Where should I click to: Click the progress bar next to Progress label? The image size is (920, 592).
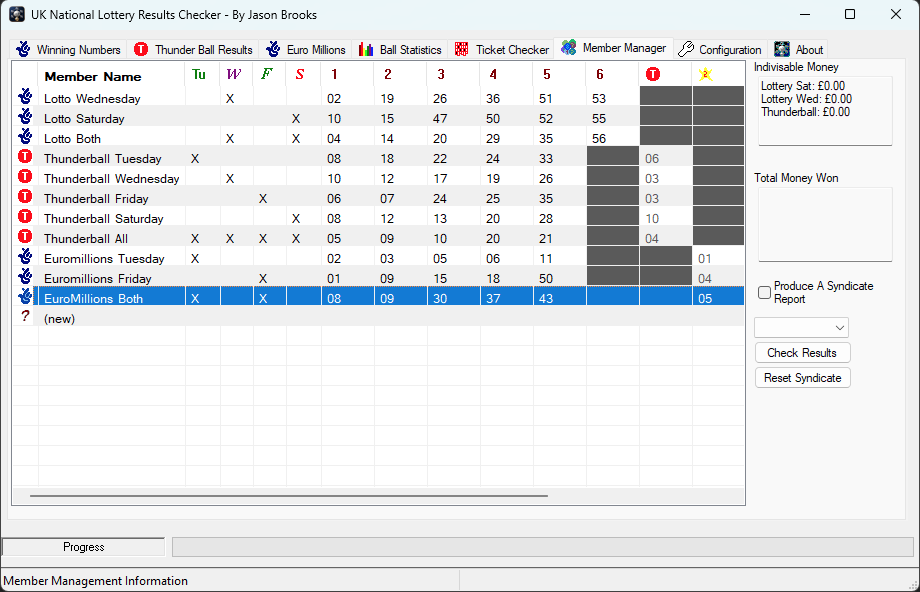pyautogui.click(x=543, y=547)
